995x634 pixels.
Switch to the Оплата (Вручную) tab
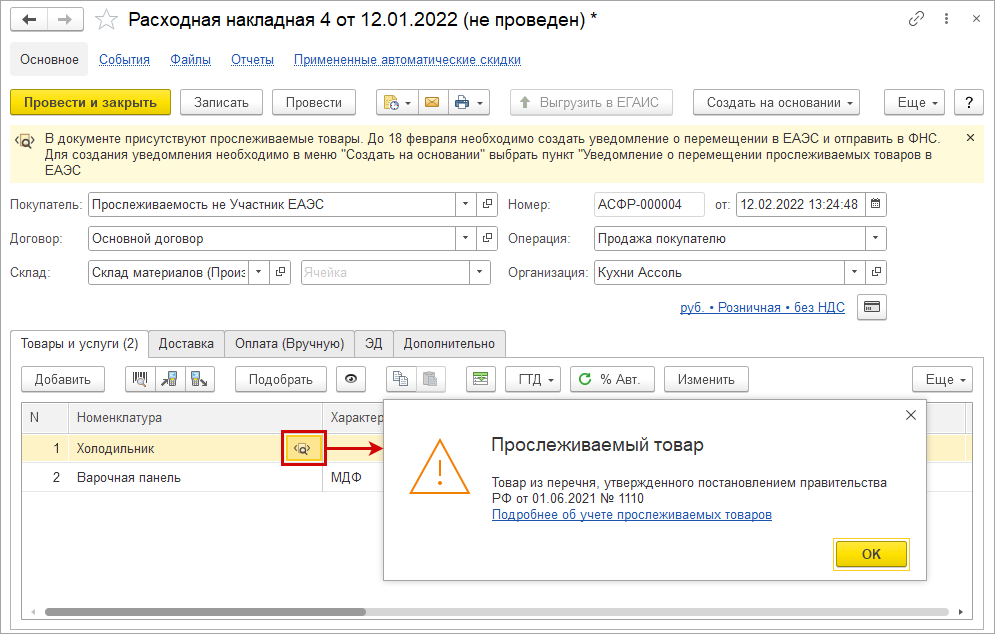click(x=289, y=343)
